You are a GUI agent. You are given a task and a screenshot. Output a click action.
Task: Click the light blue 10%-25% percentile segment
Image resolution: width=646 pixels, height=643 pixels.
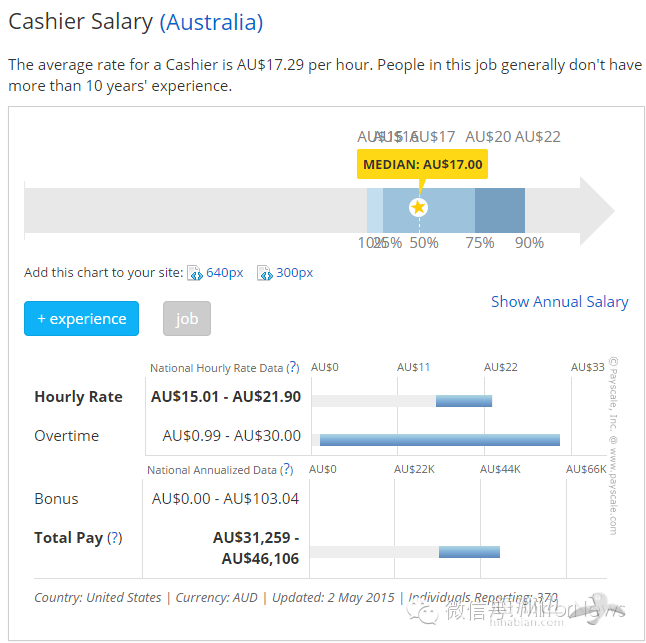coord(375,210)
